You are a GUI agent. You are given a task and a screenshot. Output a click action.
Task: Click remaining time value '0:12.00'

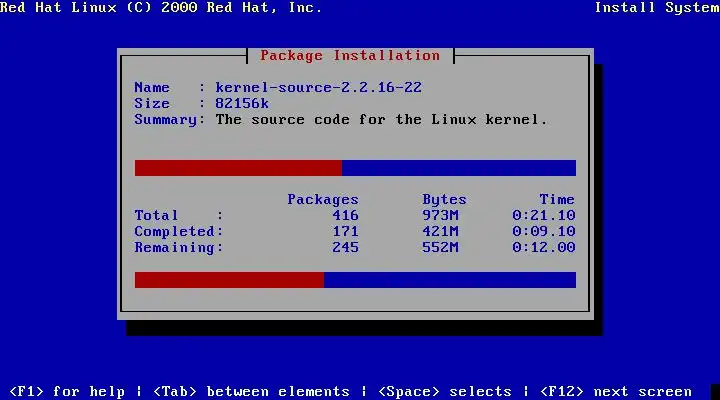click(x=544, y=248)
